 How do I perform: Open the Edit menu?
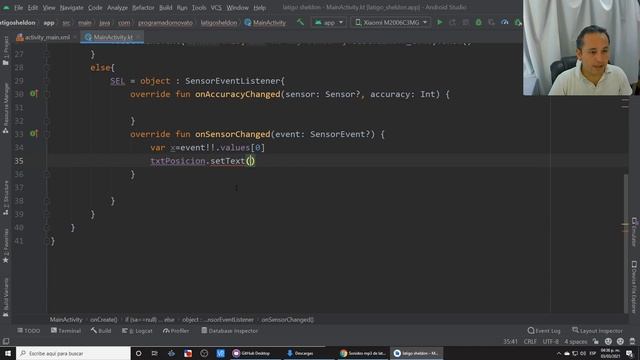(x=33, y=7)
